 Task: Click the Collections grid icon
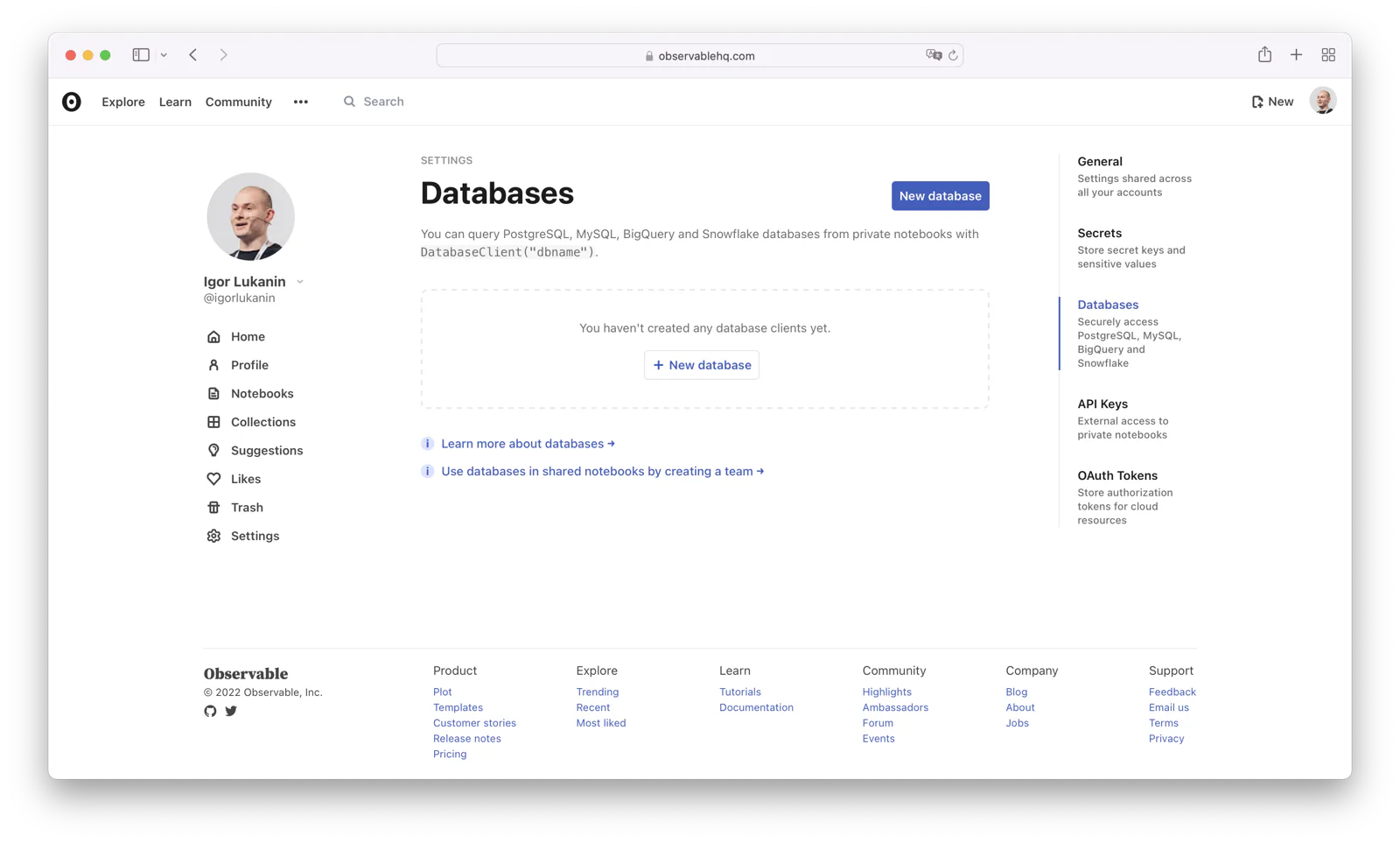tap(213, 422)
